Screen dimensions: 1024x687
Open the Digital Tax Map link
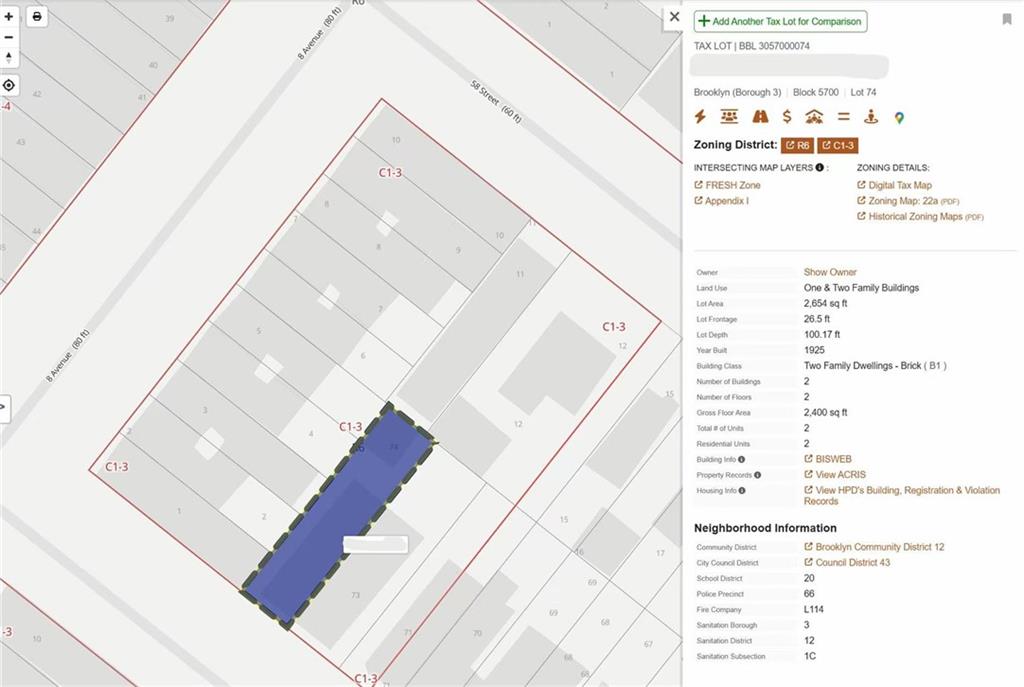[894, 185]
